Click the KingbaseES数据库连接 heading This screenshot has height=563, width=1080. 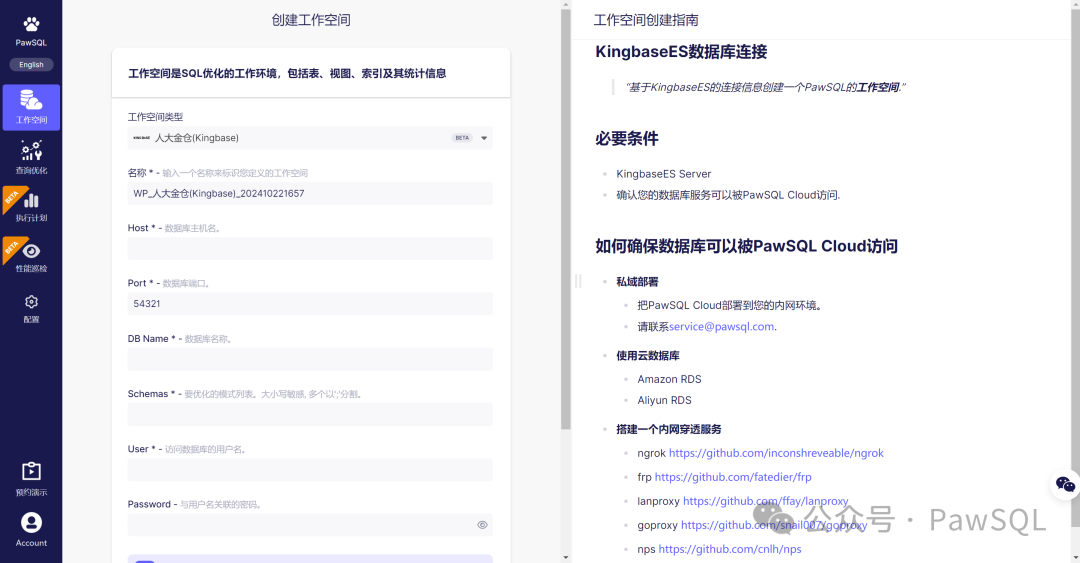(x=681, y=52)
